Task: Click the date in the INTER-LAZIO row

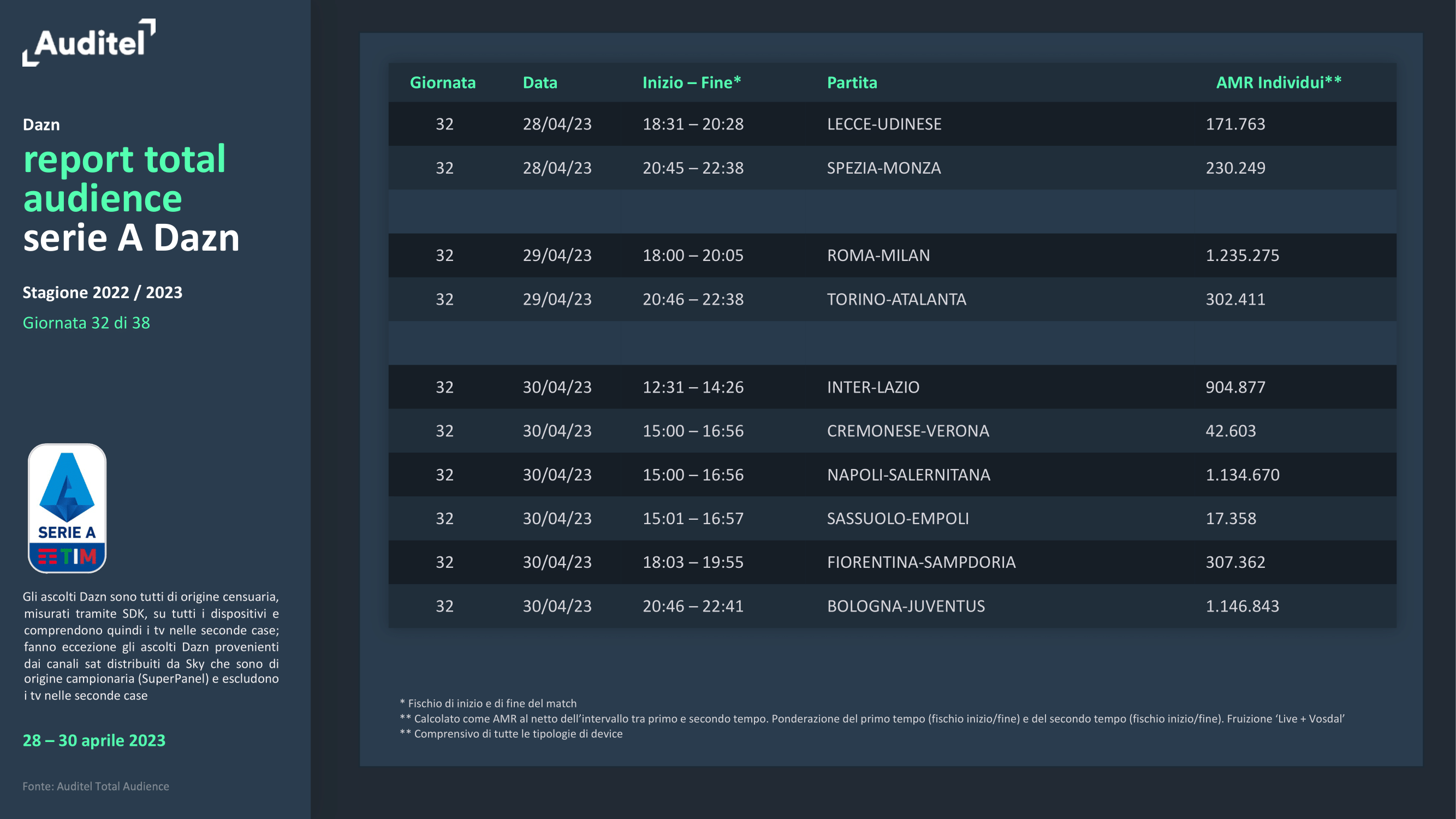Action: click(557, 387)
